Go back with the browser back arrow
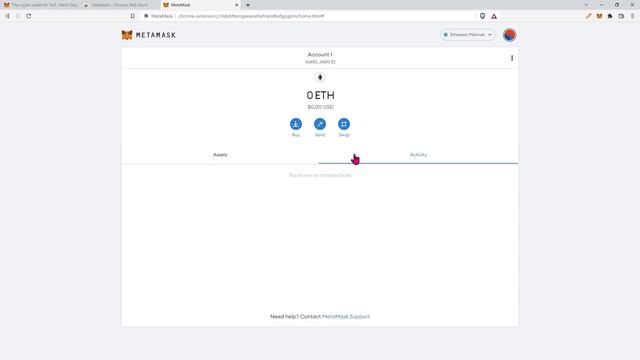Screen dimensions: 640x360 (x=7, y=16)
